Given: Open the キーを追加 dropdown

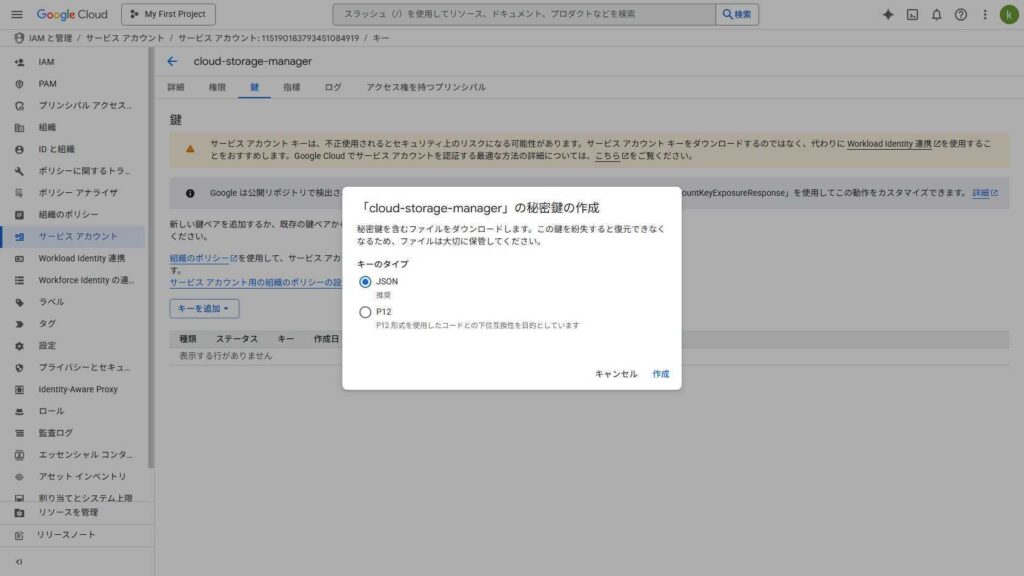Looking at the screenshot, I should coord(204,308).
